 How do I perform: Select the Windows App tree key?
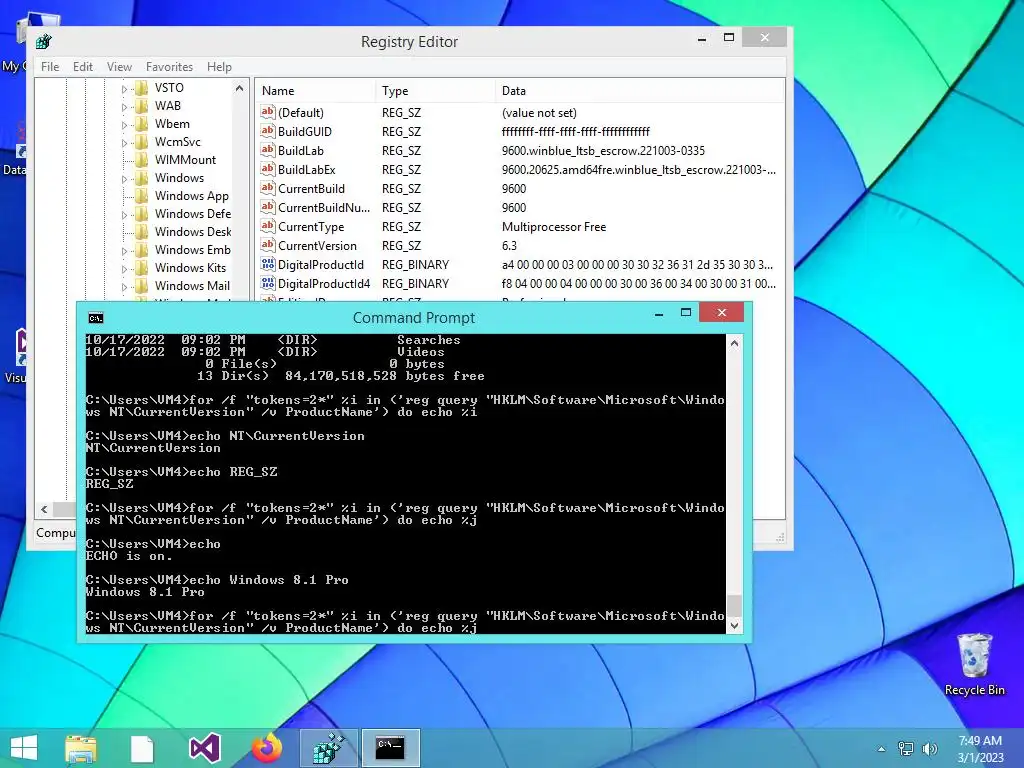pyautogui.click(x=191, y=196)
